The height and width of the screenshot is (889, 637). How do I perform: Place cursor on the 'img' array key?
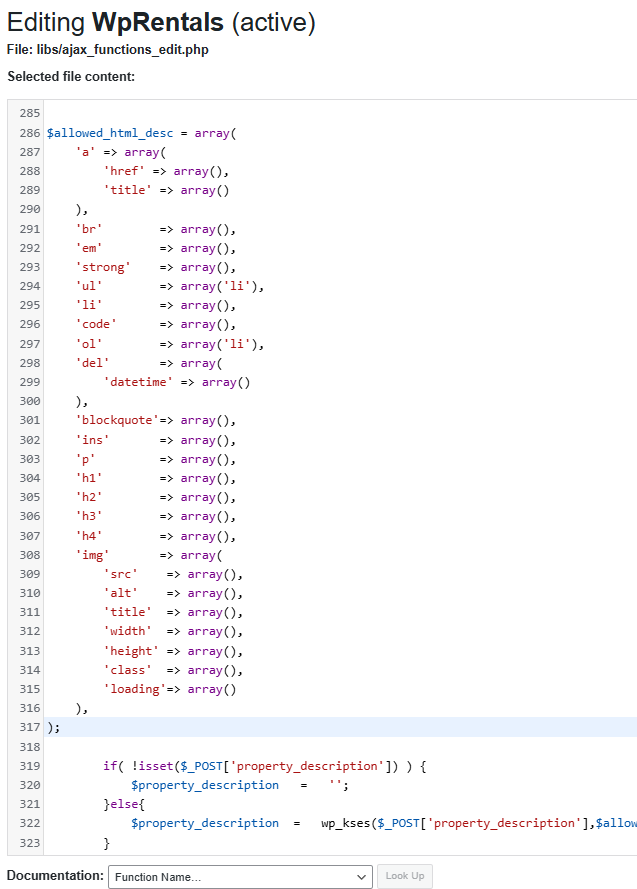tap(93, 555)
